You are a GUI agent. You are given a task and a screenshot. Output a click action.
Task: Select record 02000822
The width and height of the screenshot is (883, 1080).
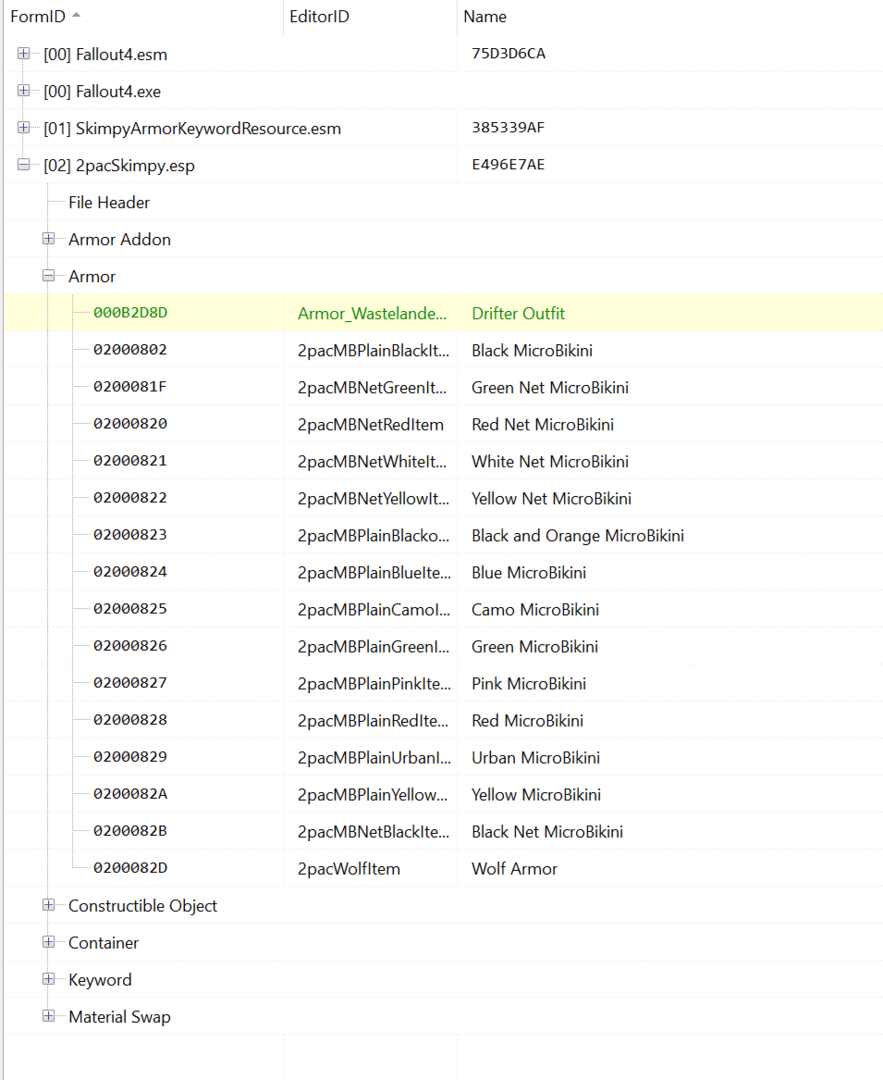[130, 498]
